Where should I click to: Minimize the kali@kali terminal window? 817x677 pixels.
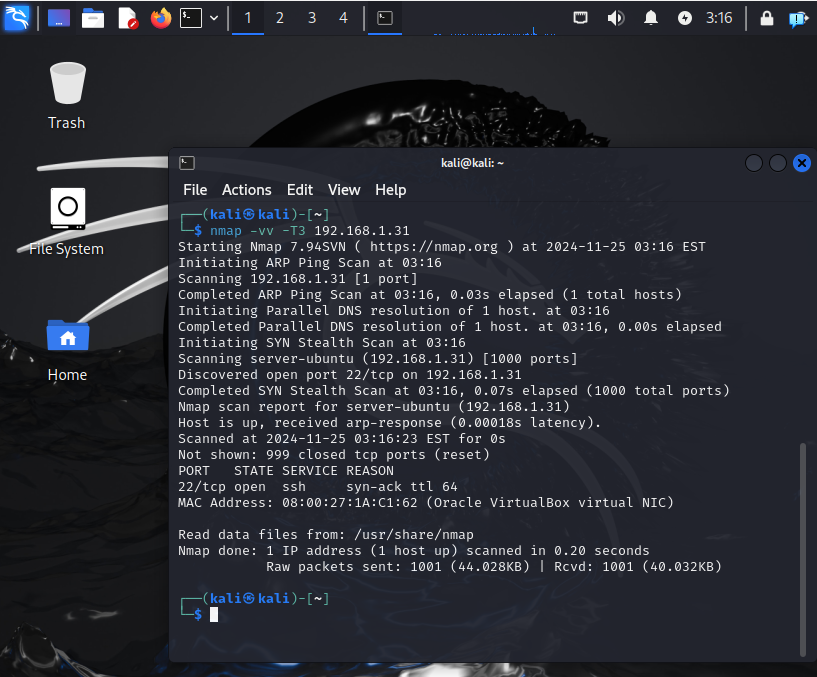(753, 163)
